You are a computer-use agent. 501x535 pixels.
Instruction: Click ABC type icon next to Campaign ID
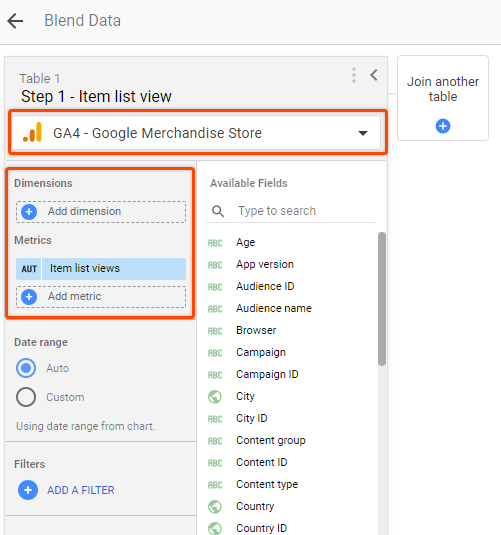coord(215,375)
